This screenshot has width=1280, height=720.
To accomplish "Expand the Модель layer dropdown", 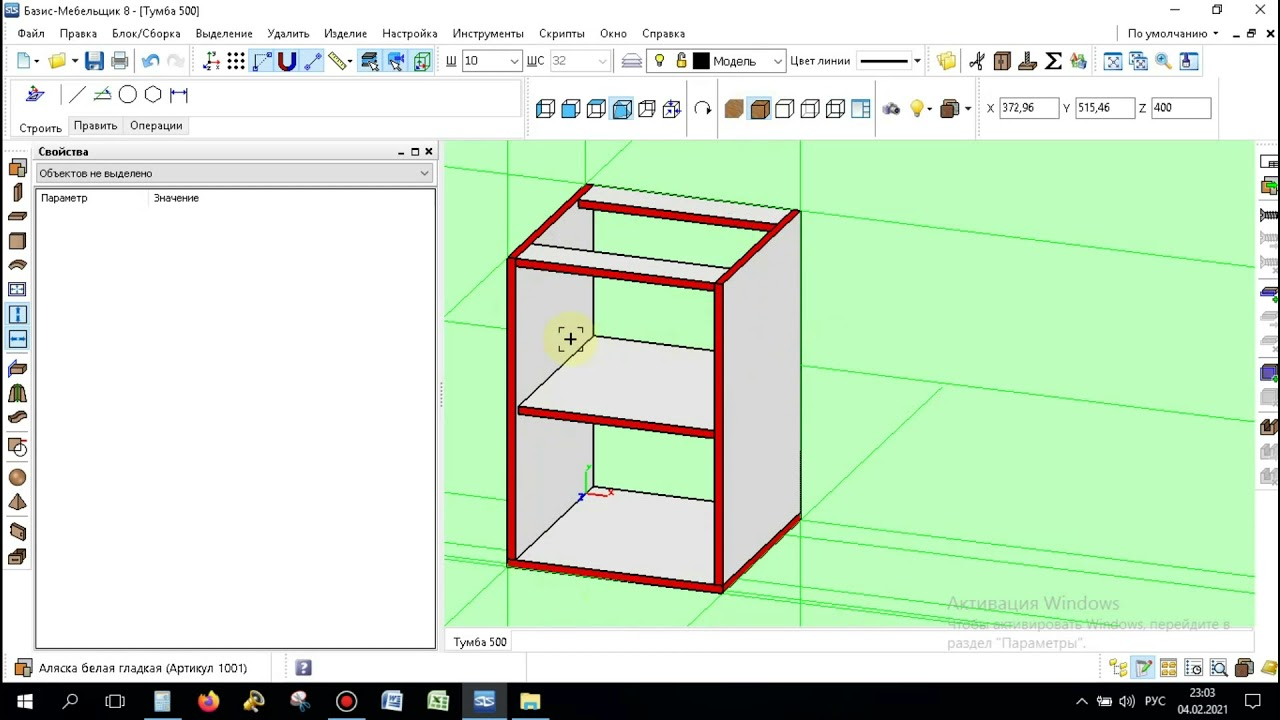I will (777, 61).
